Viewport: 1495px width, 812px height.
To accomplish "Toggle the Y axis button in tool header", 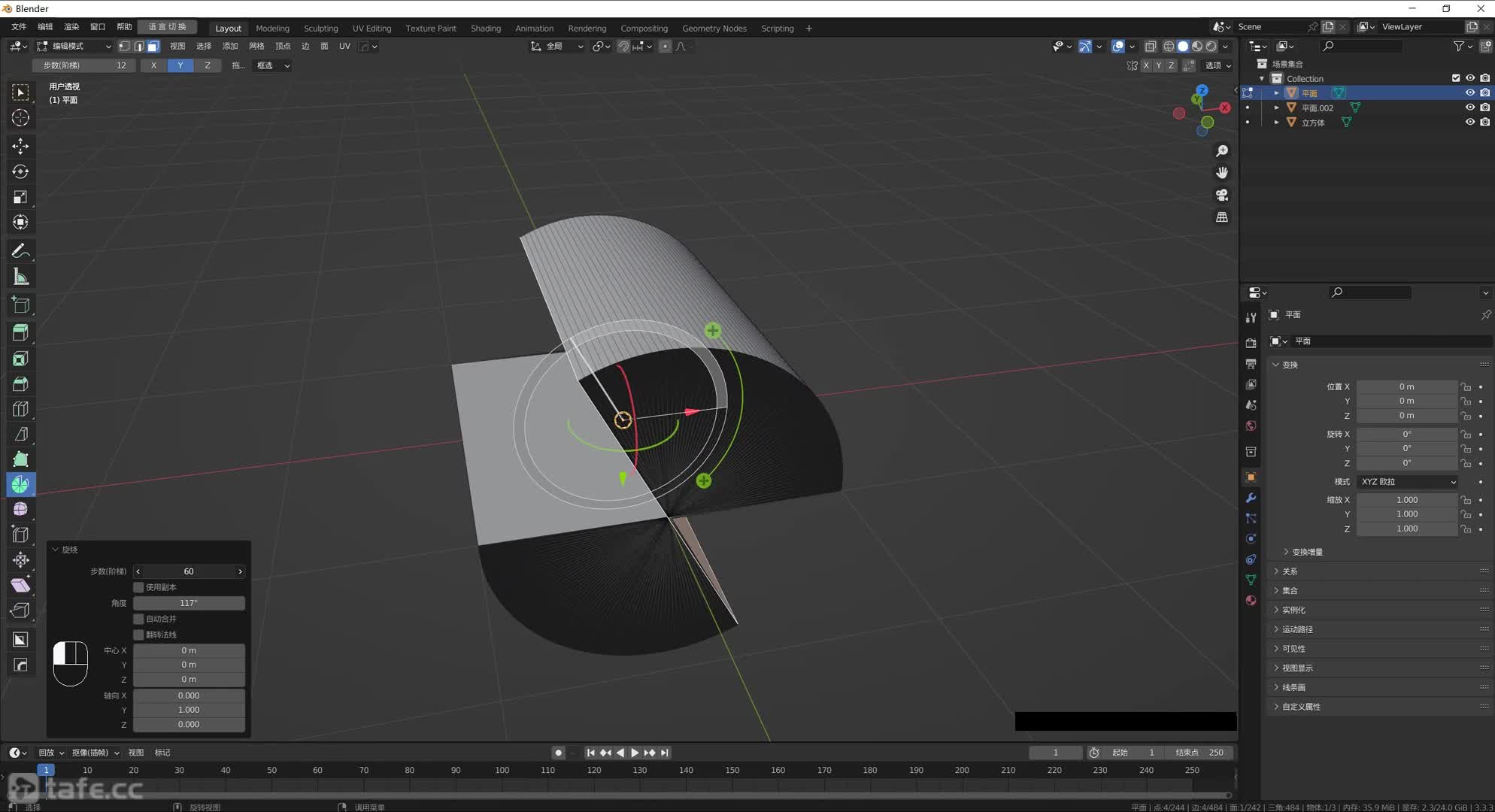I will (x=180, y=65).
